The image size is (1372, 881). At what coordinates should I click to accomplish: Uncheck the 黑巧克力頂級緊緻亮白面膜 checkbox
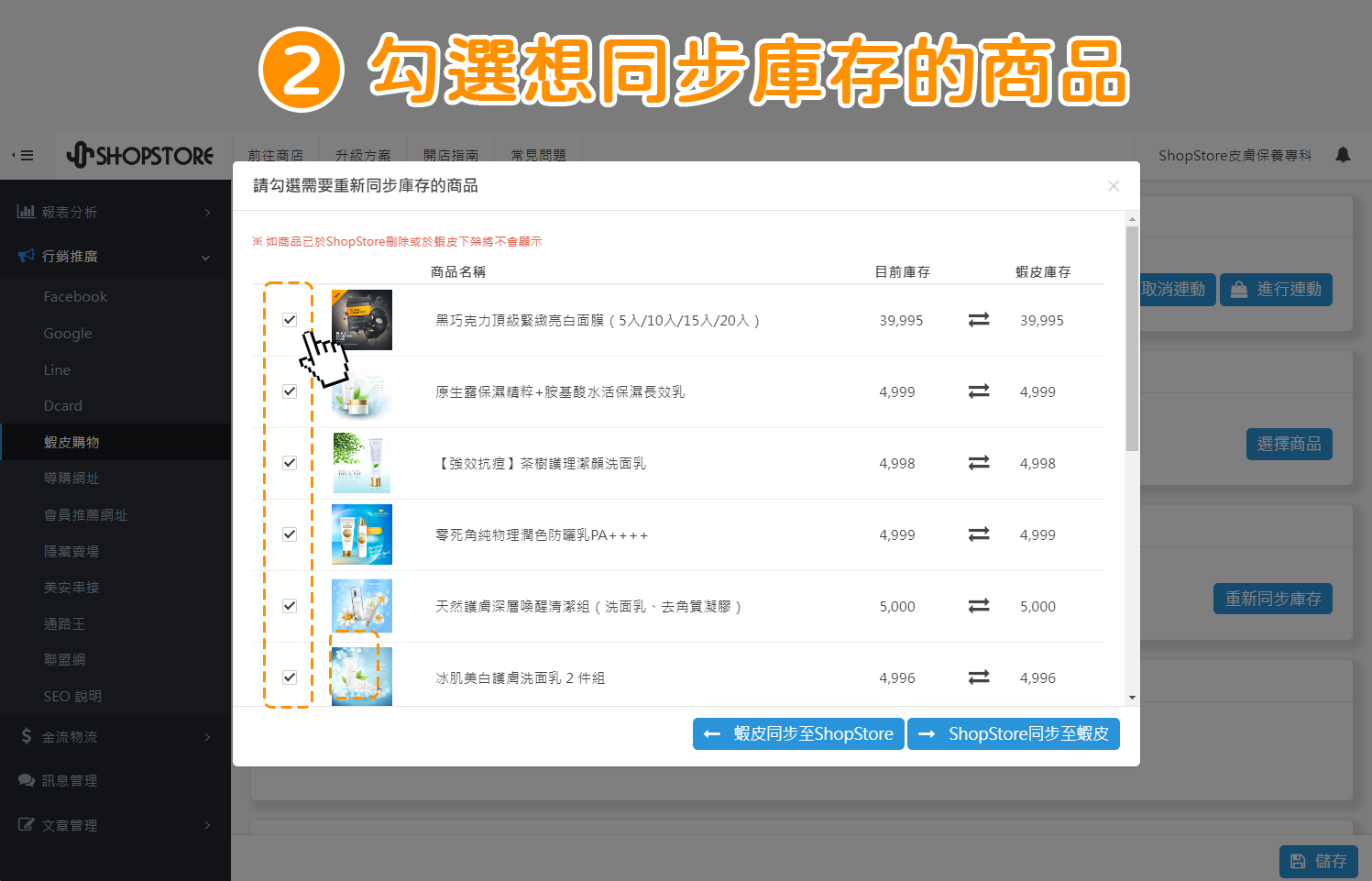click(x=290, y=320)
